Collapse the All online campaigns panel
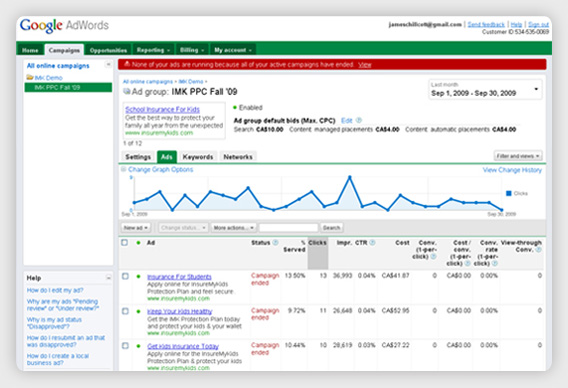Screen dimensions: 568x388 (108, 64)
